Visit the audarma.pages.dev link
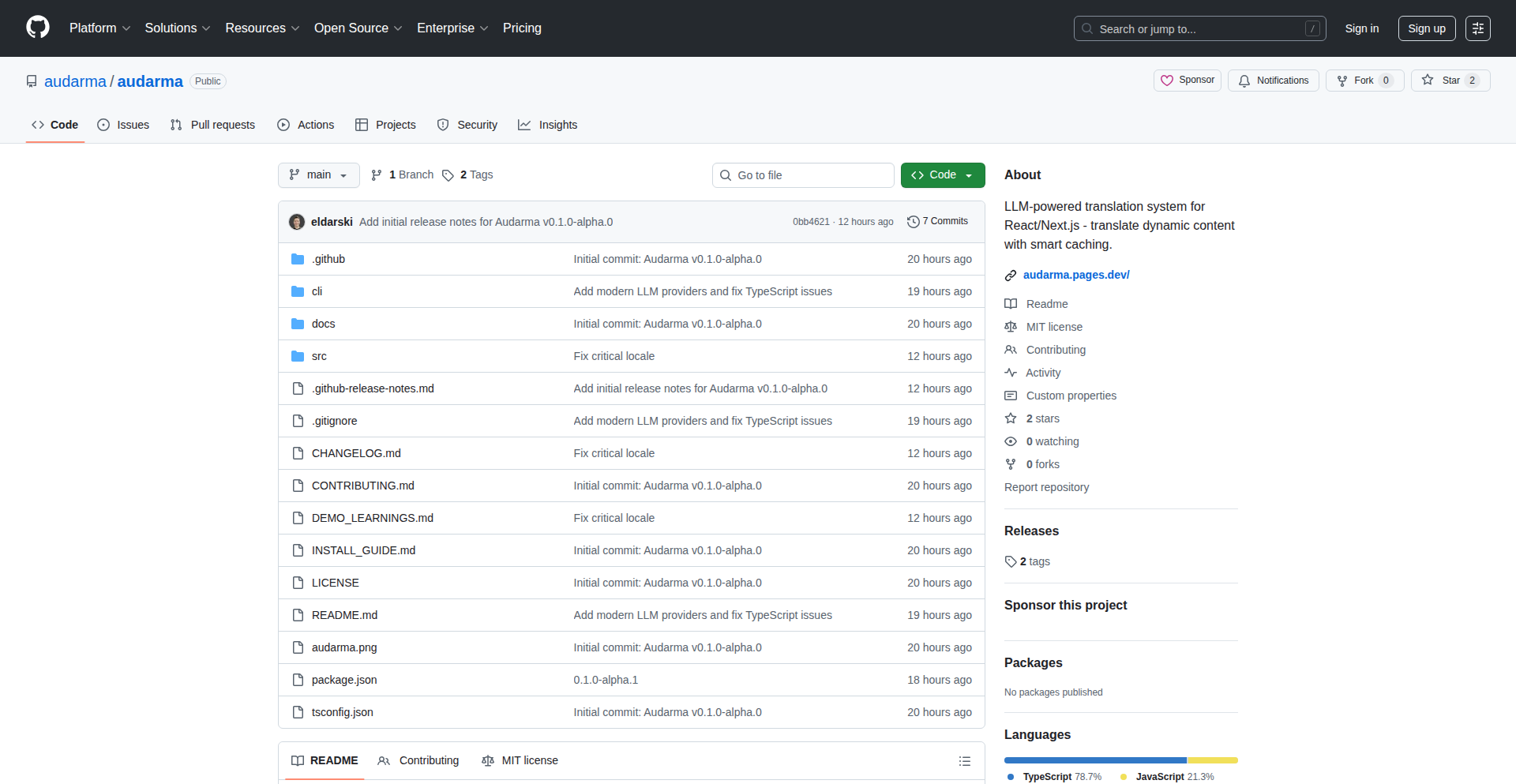The image size is (1516, 784). tap(1075, 275)
